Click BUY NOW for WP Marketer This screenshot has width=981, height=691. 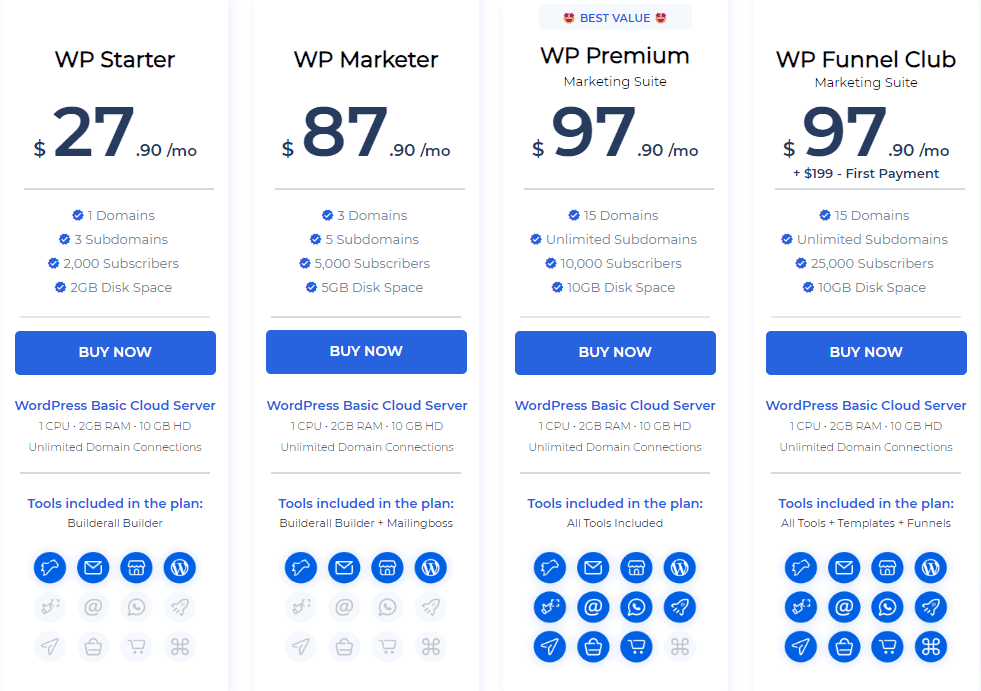click(x=366, y=352)
